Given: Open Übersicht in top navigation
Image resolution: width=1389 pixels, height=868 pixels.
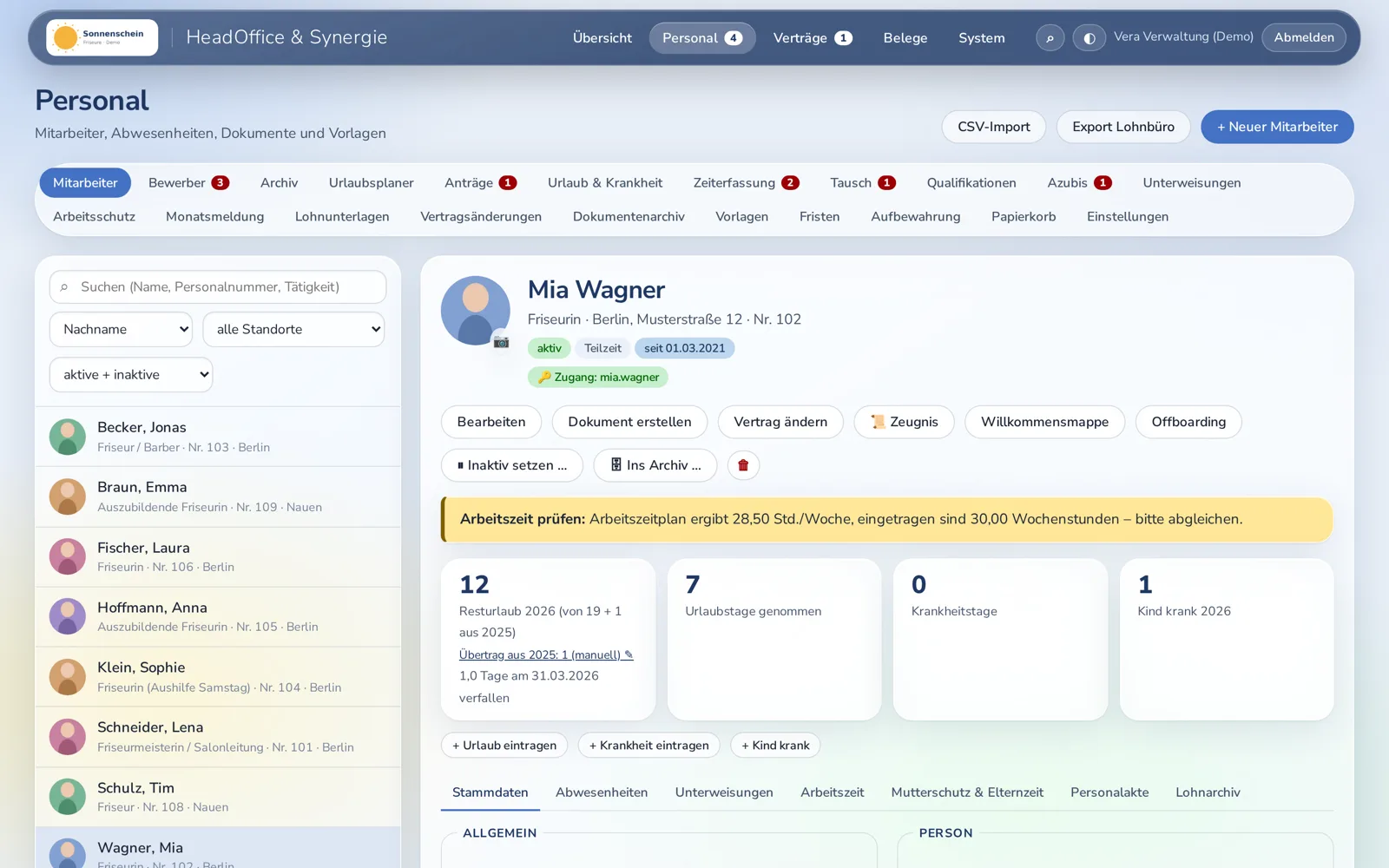Looking at the screenshot, I should (602, 38).
